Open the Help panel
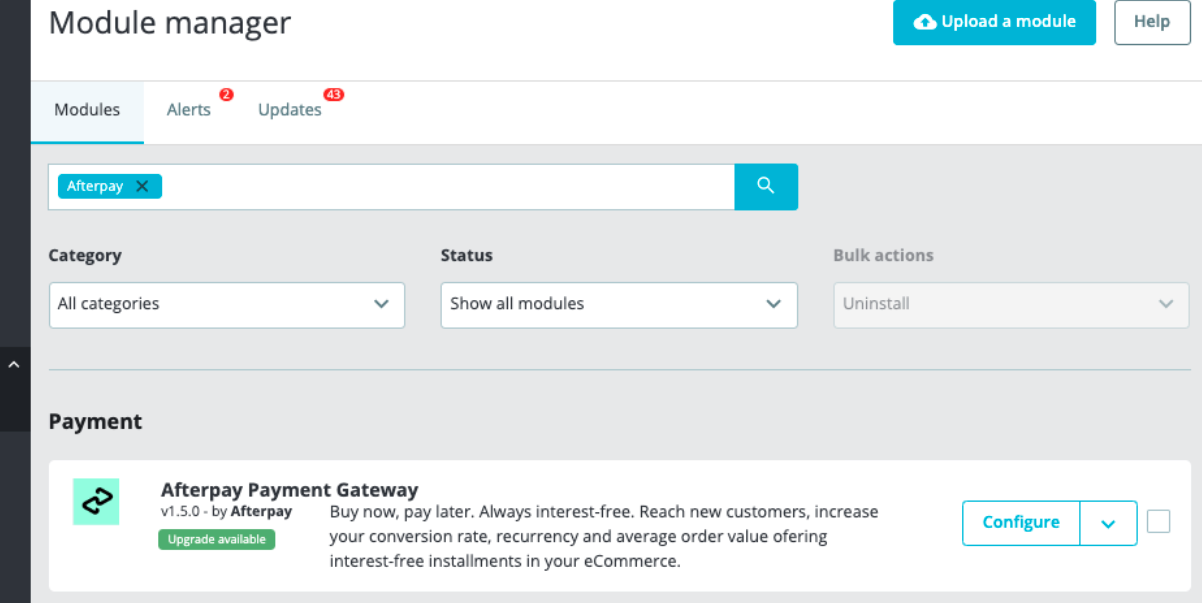This screenshot has width=1202, height=603. (1151, 22)
